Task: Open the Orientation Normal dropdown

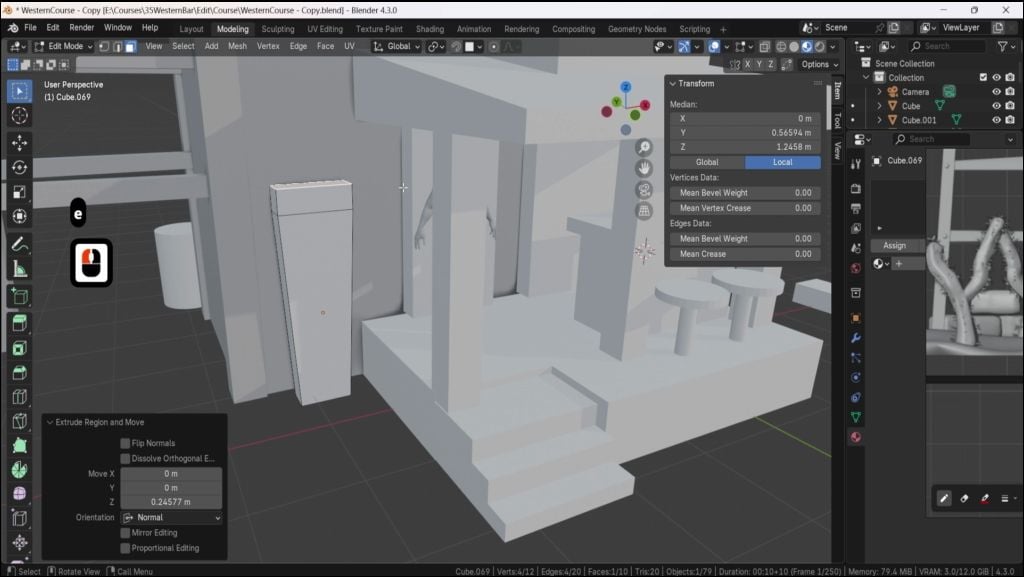Action: (x=172, y=518)
